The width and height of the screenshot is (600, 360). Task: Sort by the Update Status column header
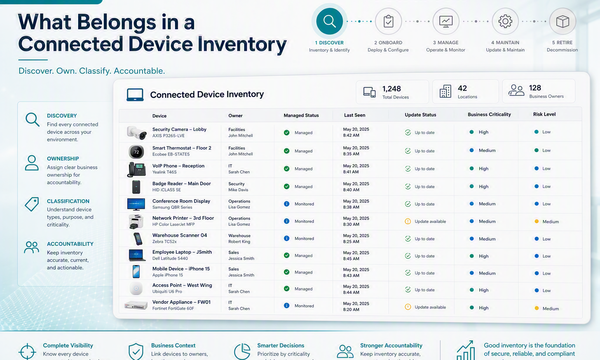(x=420, y=114)
